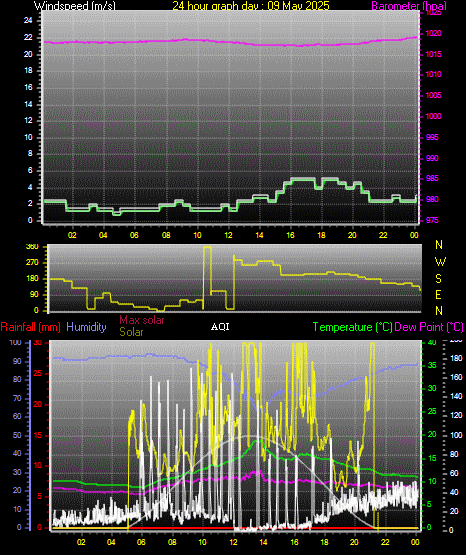This screenshot has width=466, height=555.
Task: Click the 24 windspeed axis value
Action: tap(28, 21)
